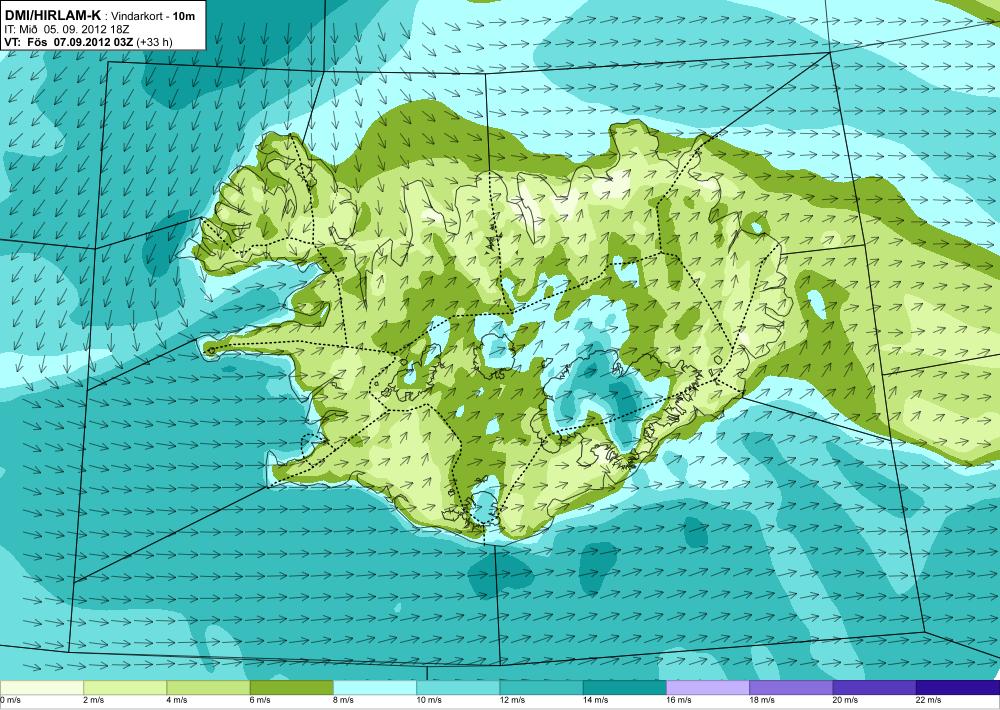
Task: Click the cyan 10–12 m/s legend swatch
Action: (x=458, y=687)
